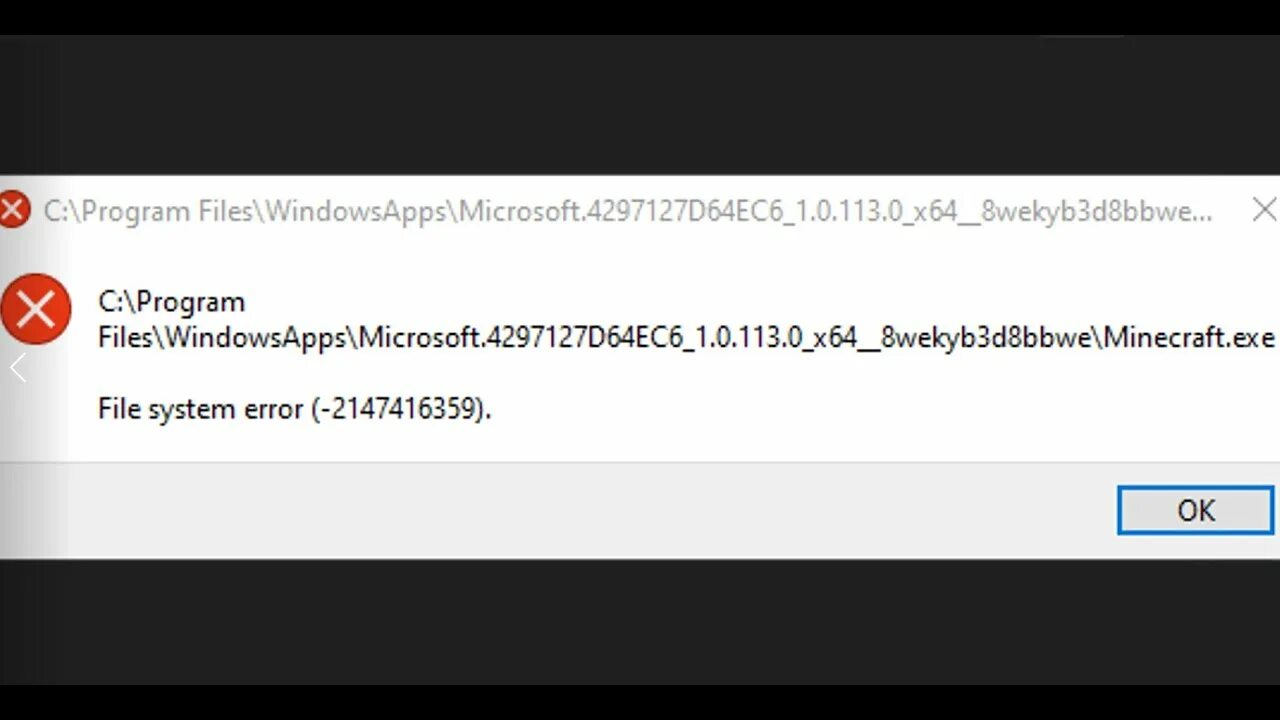Click the gray footer area beside OK
The height and width of the screenshot is (720, 1280).
(x=560, y=510)
